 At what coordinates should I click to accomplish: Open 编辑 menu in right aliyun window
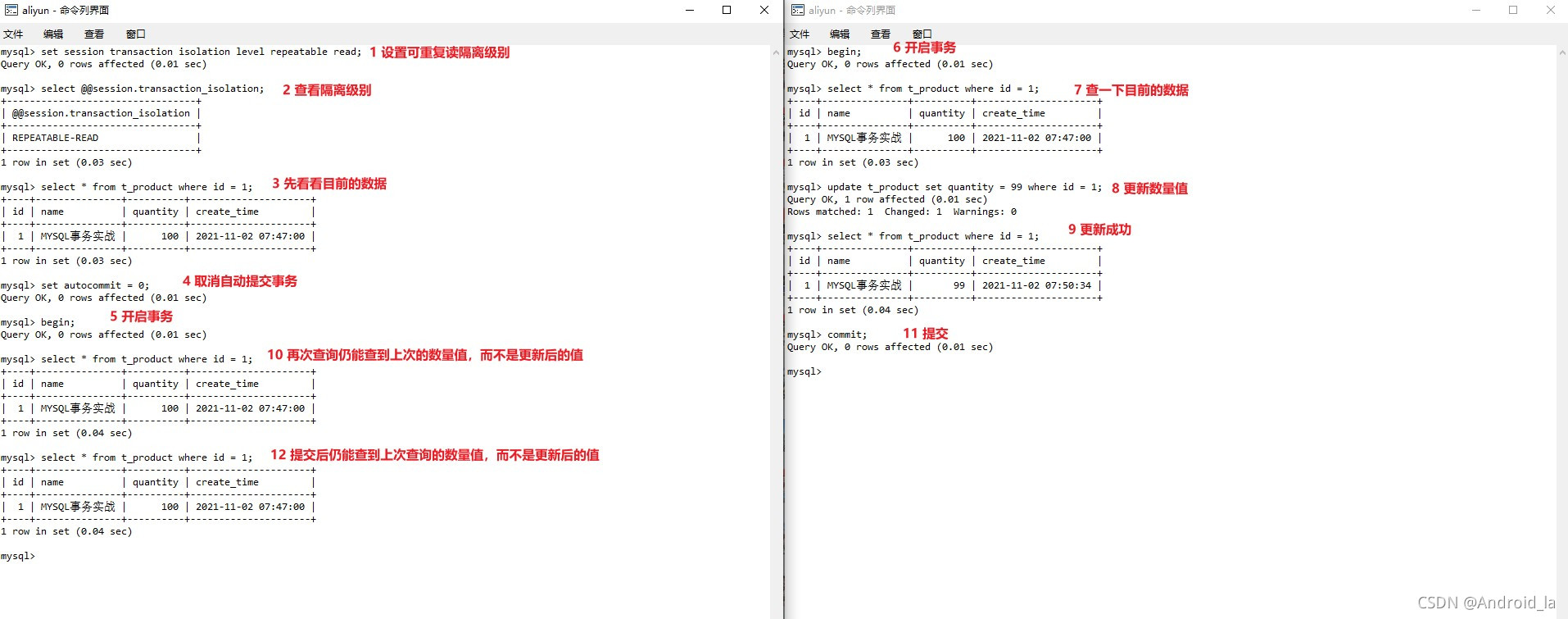coord(840,34)
